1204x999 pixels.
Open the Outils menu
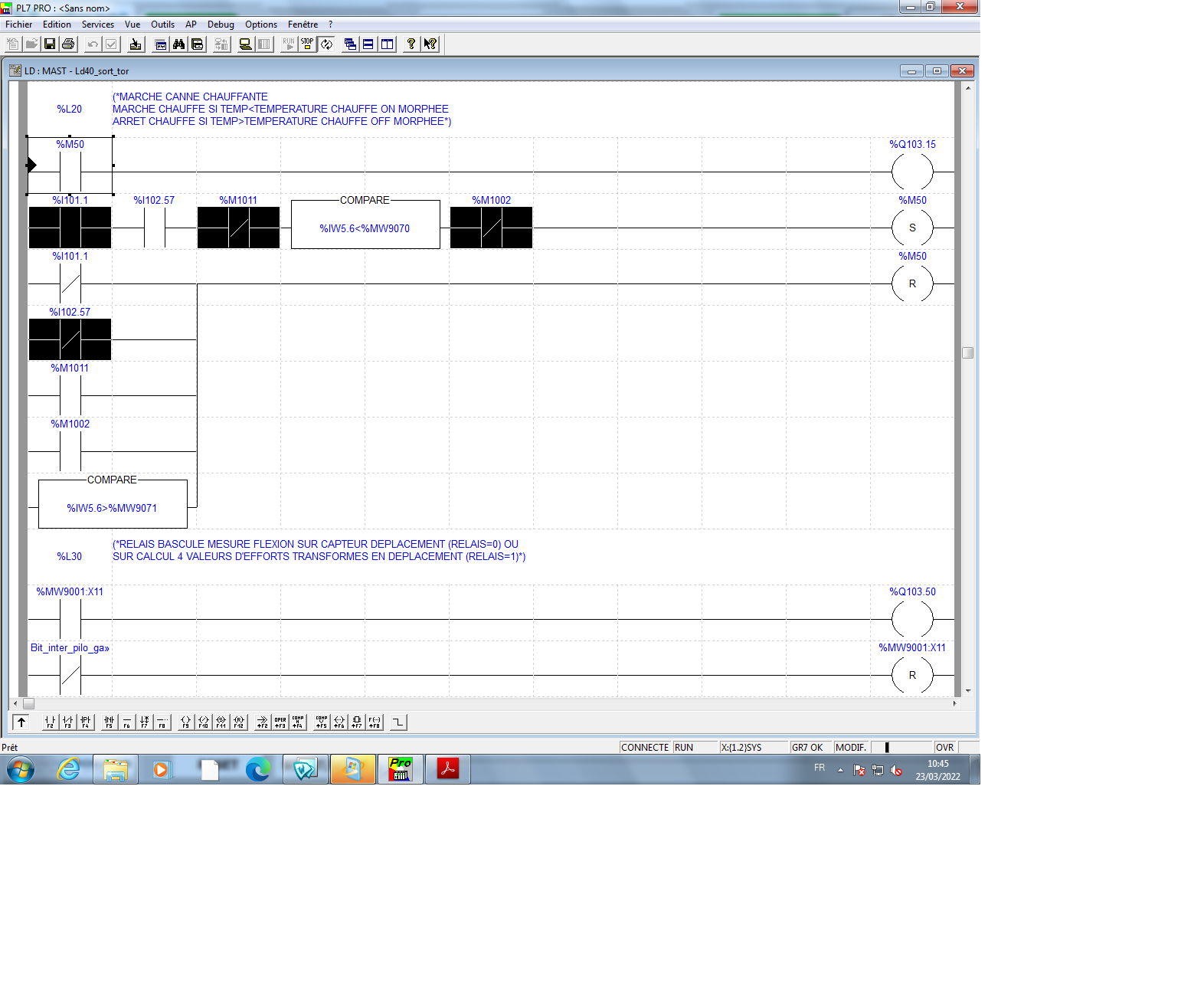pos(162,25)
